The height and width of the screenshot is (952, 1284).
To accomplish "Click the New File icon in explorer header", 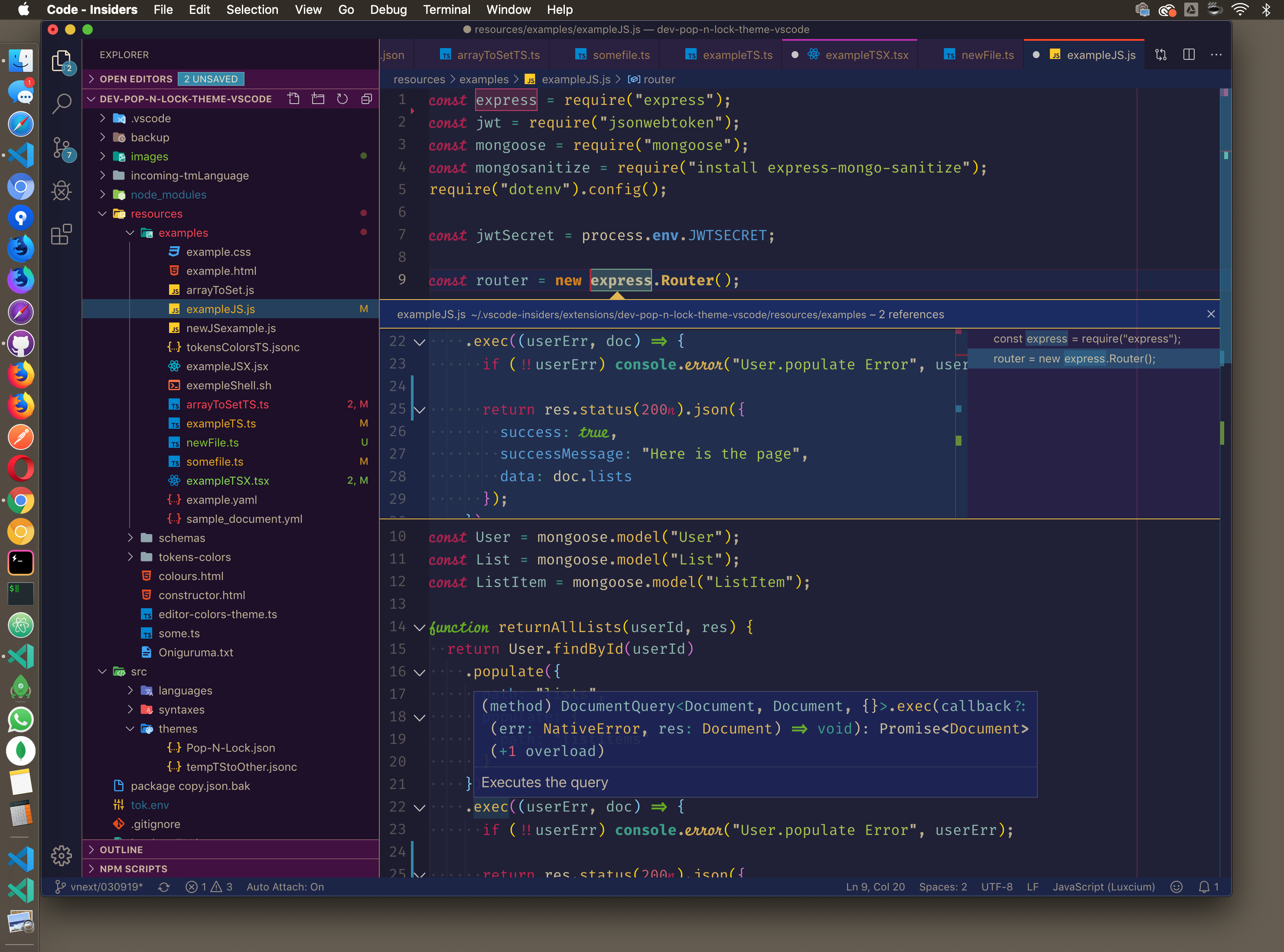I will click(x=294, y=98).
